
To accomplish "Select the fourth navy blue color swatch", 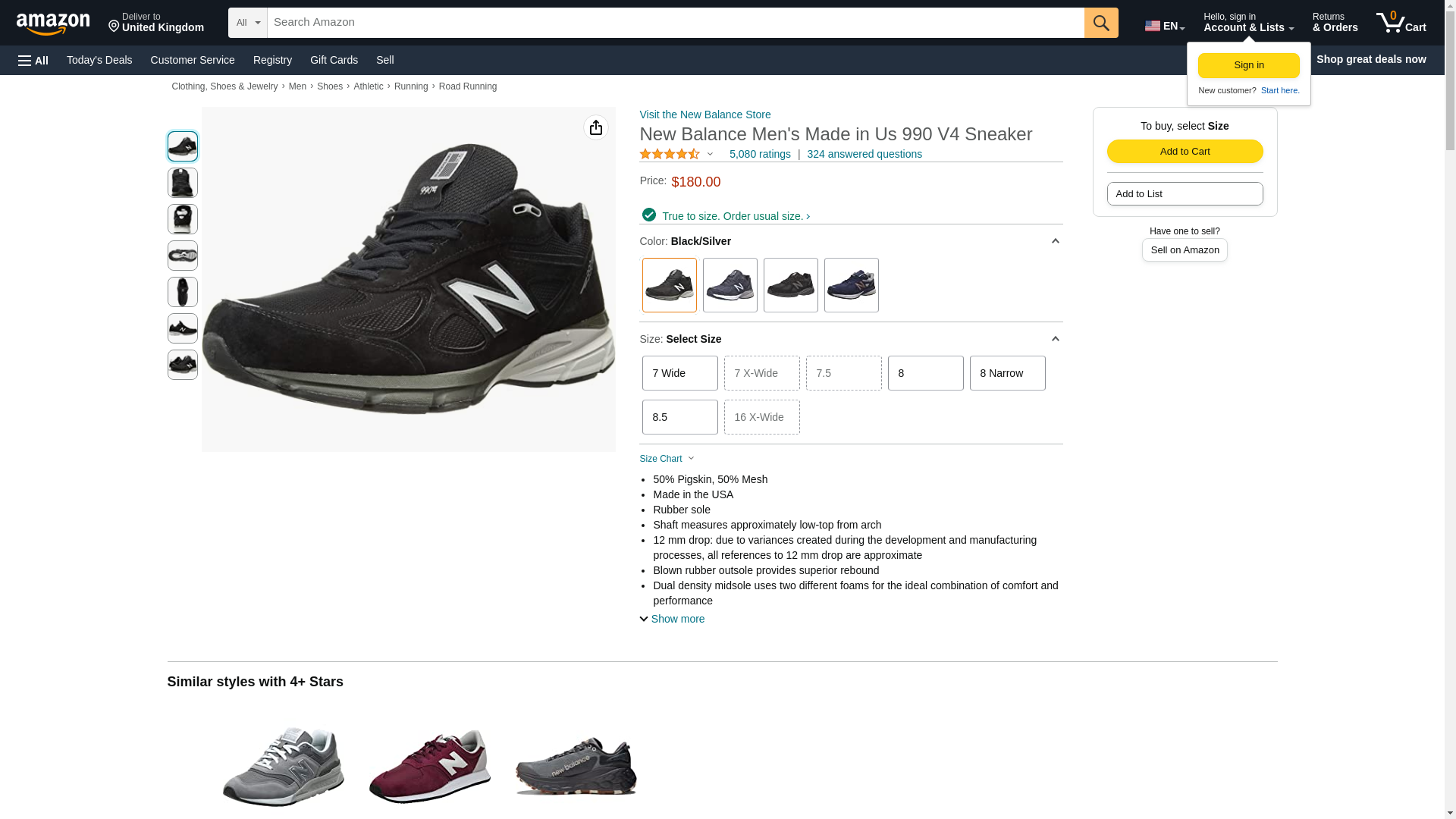I will click(851, 285).
